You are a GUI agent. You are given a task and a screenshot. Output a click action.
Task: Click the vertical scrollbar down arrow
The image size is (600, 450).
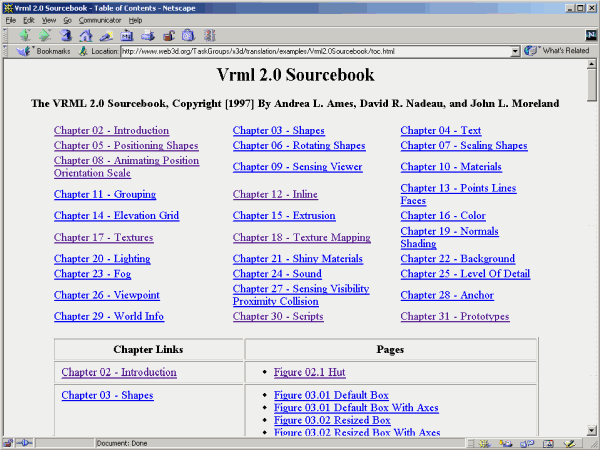[592, 430]
